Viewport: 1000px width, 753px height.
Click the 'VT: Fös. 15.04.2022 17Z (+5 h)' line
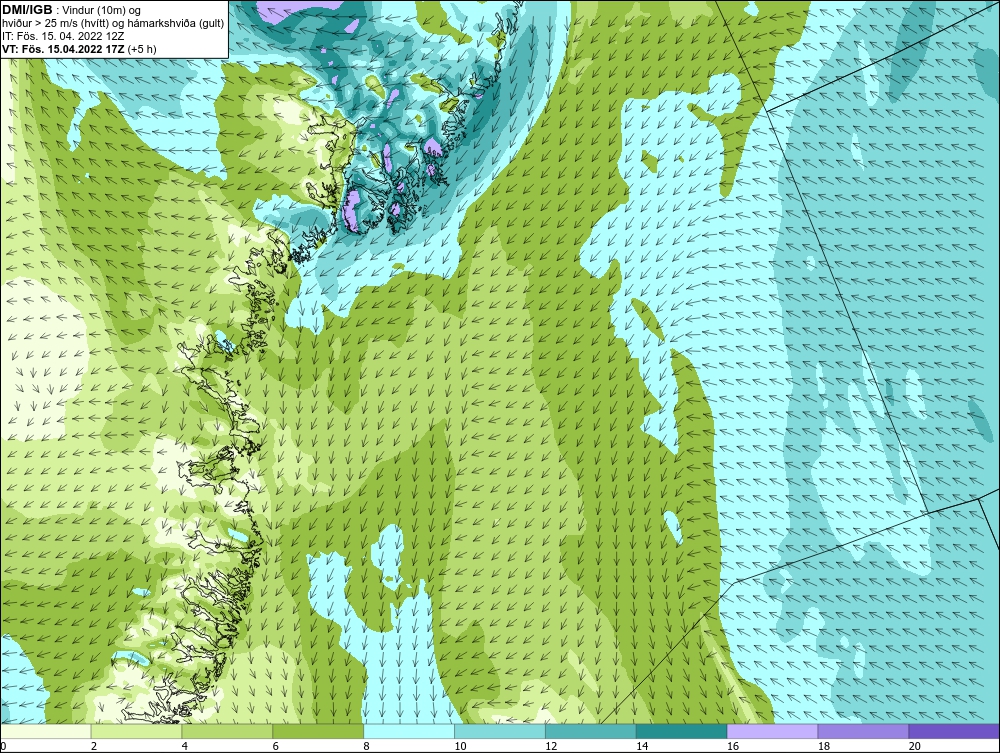tap(80, 48)
